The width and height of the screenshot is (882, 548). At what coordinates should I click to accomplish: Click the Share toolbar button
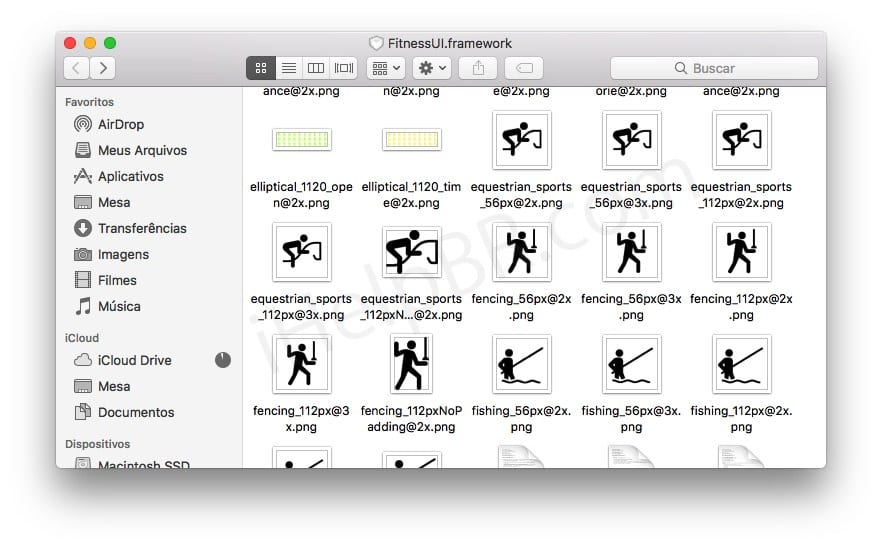pyautogui.click(x=478, y=68)
